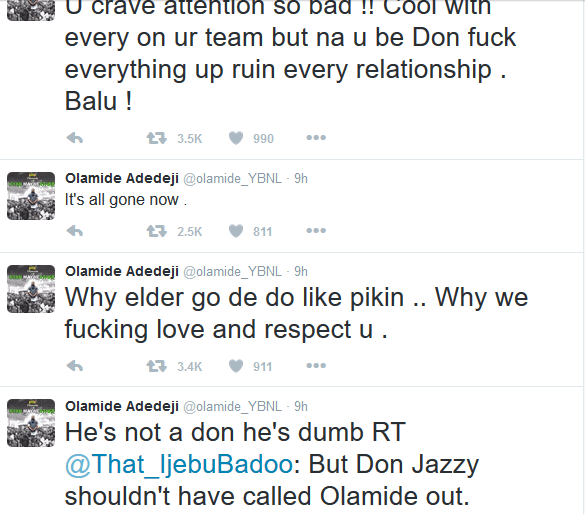The height and width of the screenshot is (514, 585).
Task: Reply to "It's all gone now" tweet
Action: pyautogui.click(x=75, y=231)
